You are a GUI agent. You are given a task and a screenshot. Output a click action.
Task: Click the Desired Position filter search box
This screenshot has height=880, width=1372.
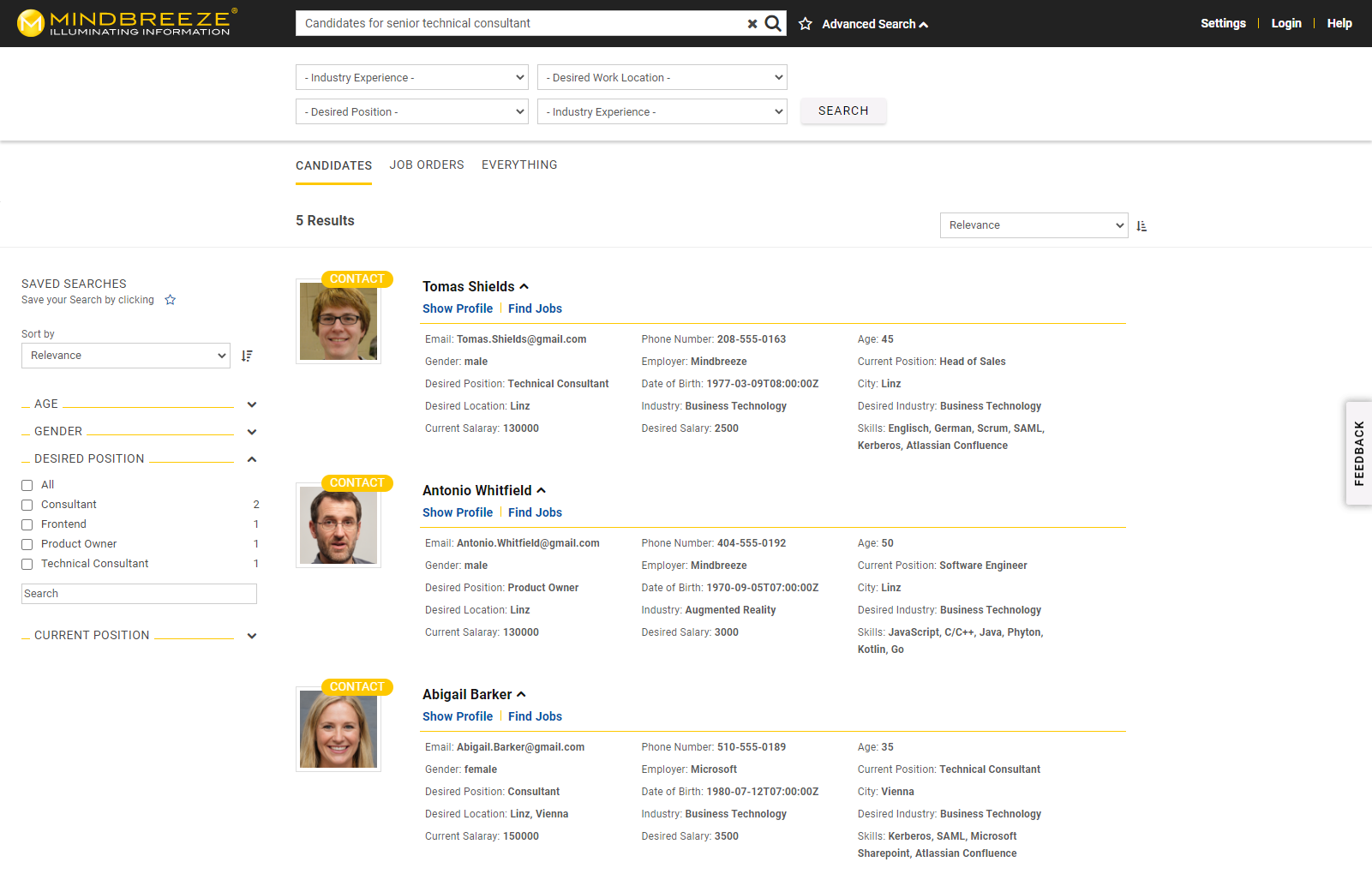coord(139,594)
